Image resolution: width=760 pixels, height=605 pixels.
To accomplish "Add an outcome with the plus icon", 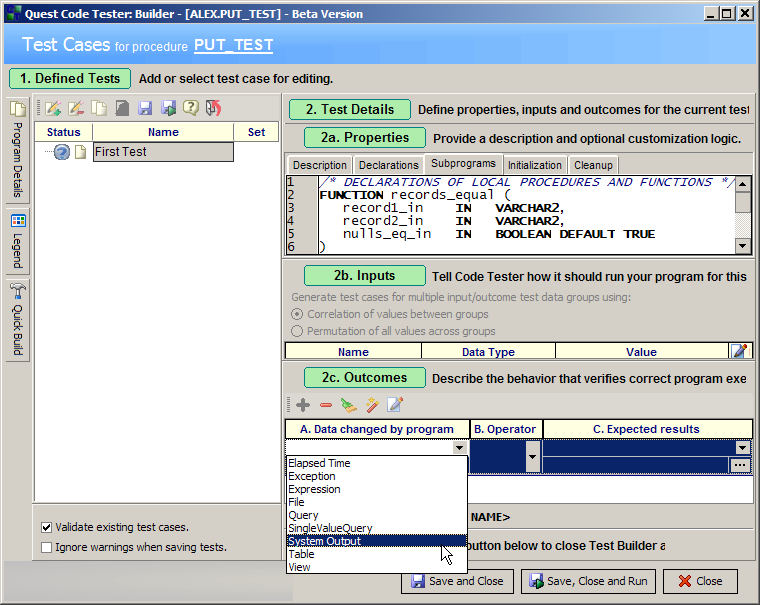I will [303, 405].
